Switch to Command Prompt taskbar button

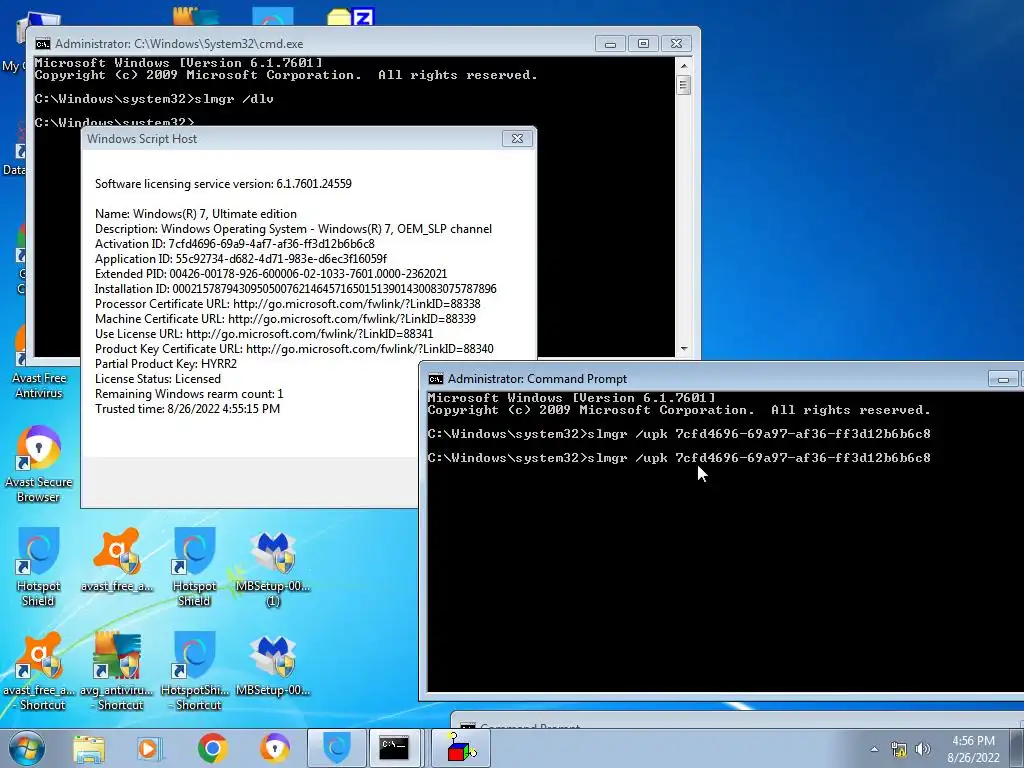click(x=395, y=748)
